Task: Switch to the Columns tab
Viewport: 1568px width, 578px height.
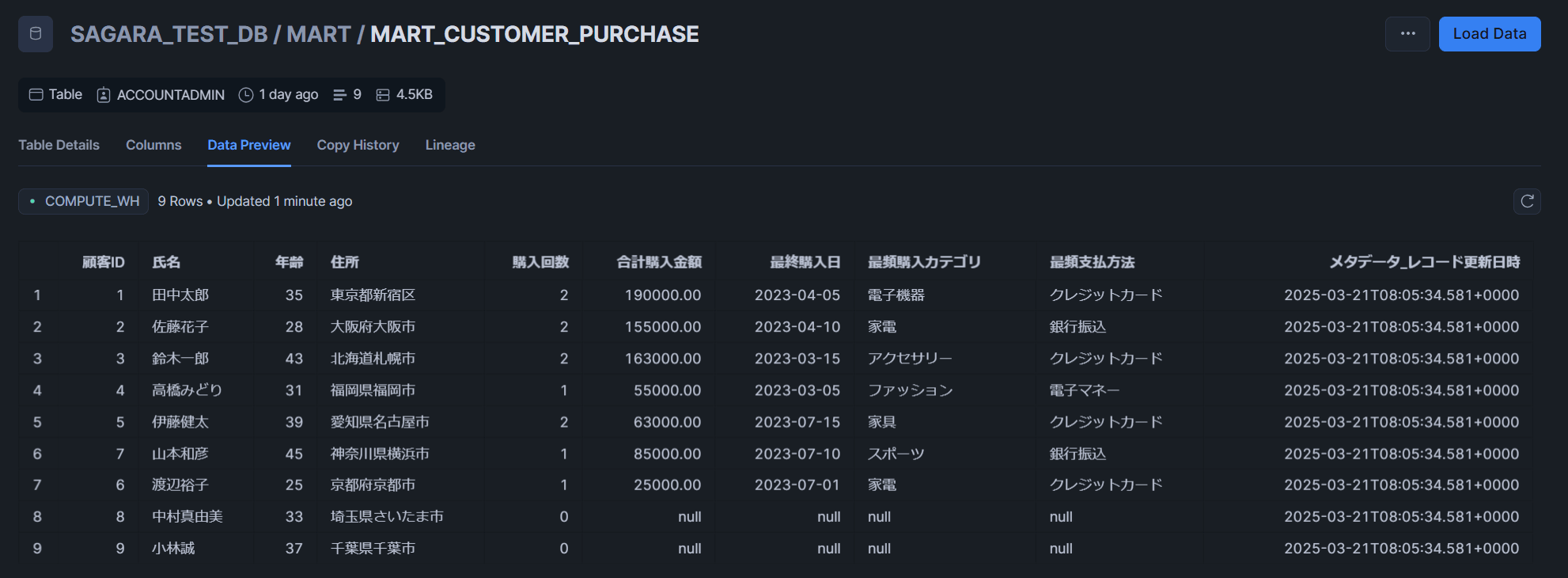Action: tap(153, 145)
